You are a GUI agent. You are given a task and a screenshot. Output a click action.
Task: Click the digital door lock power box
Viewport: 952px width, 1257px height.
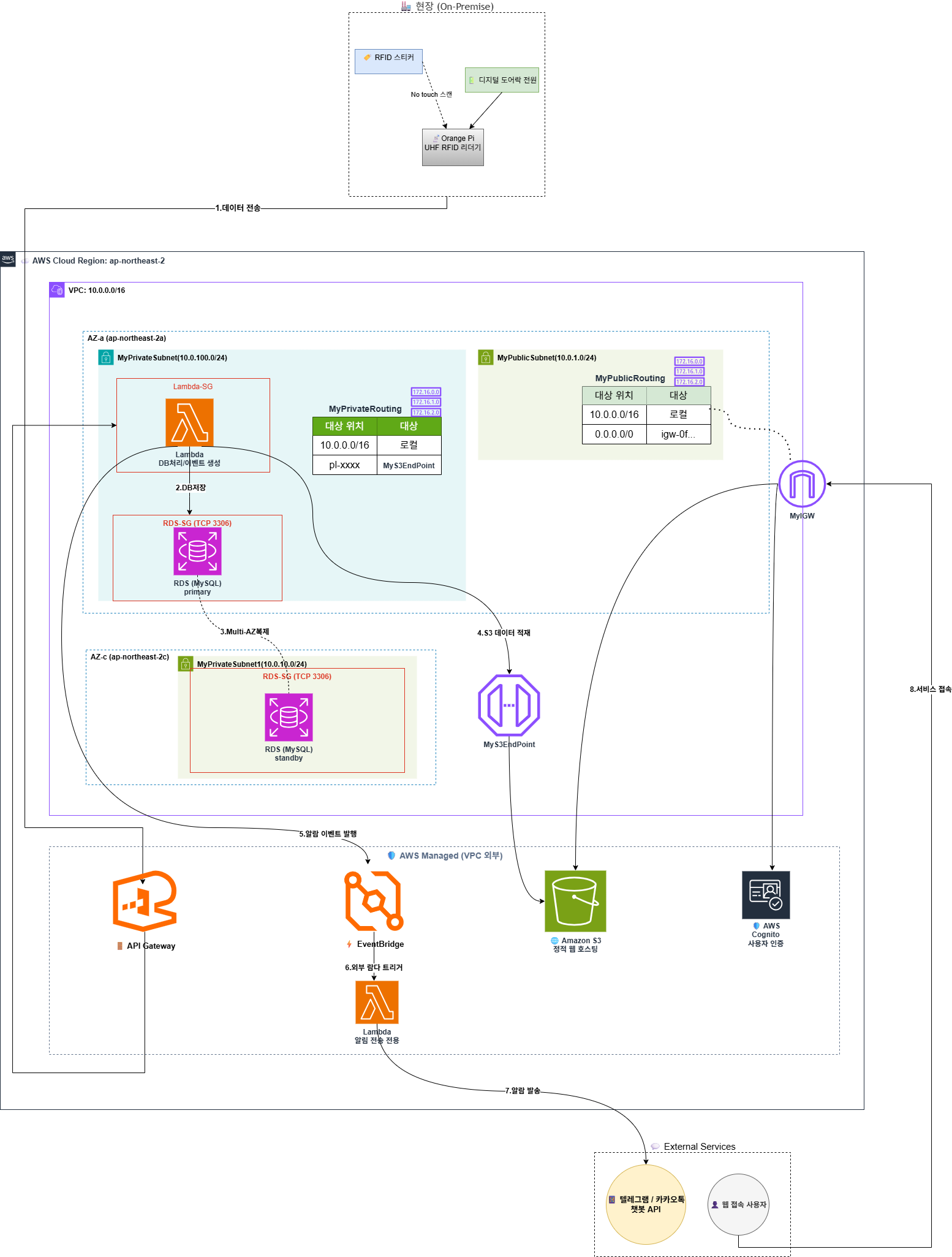[502, 80]
